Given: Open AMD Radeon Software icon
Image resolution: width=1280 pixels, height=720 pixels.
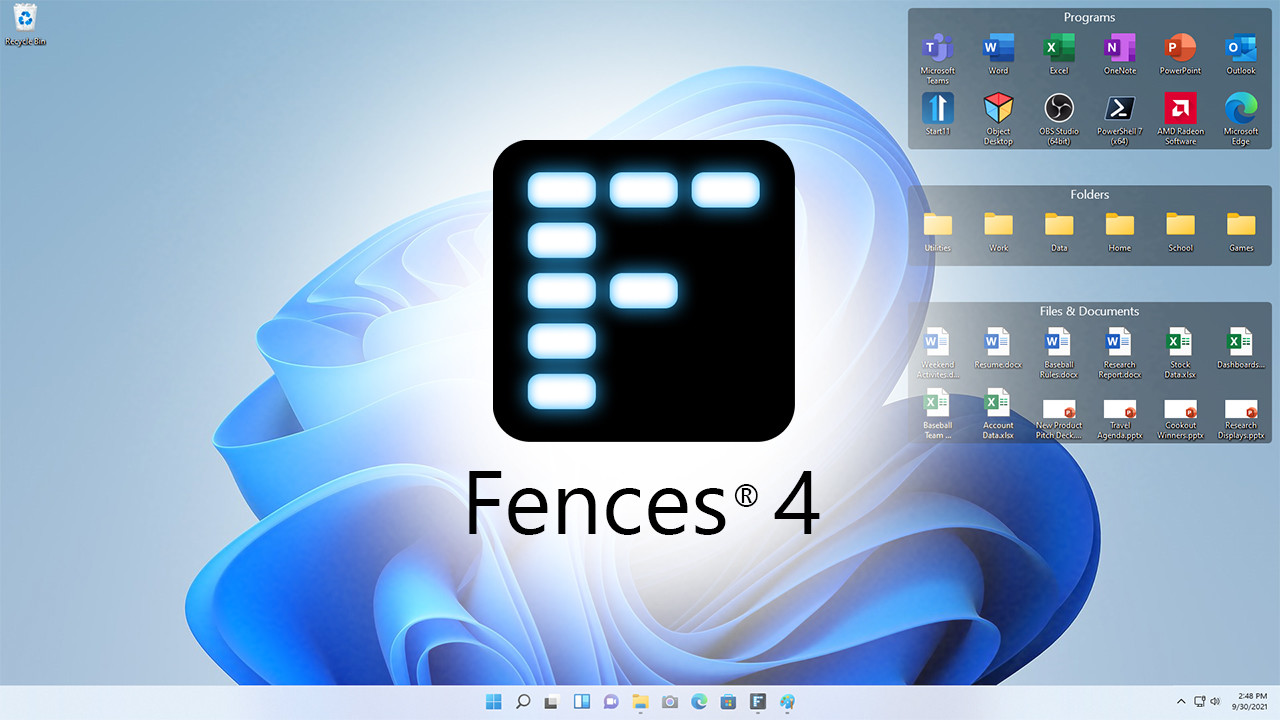Looking at the screenshot, I should [1180, 109].
